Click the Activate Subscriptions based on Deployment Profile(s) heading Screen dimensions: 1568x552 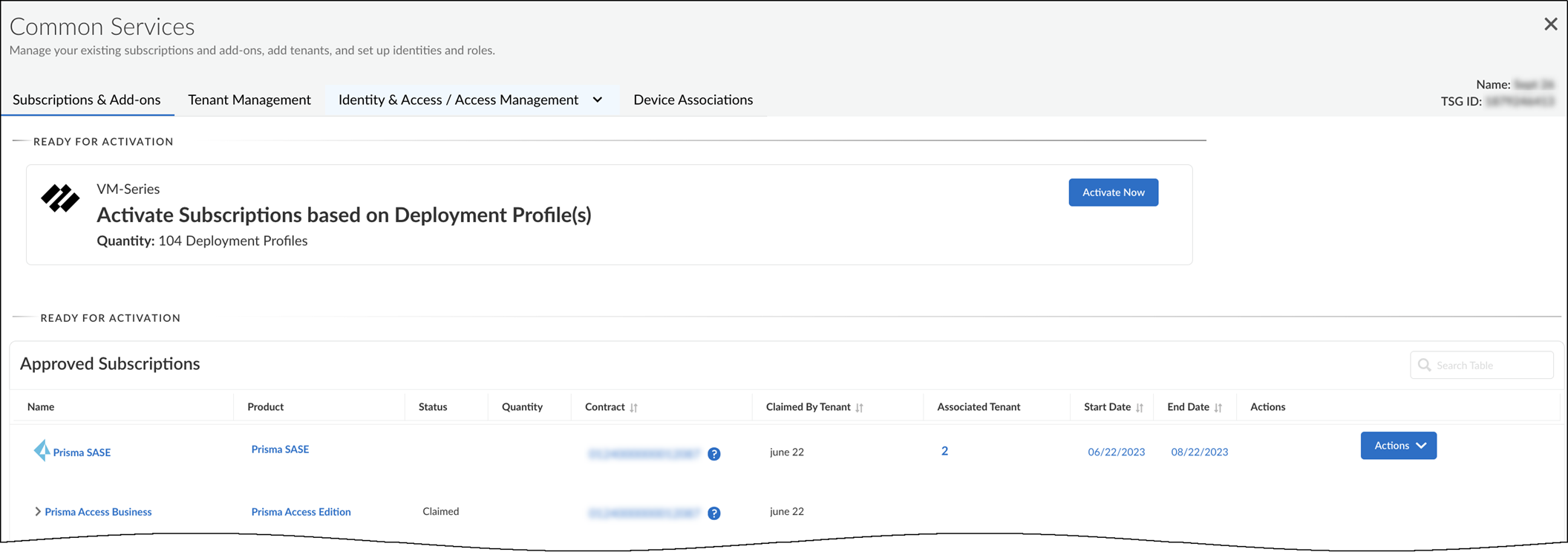point(344,215)
